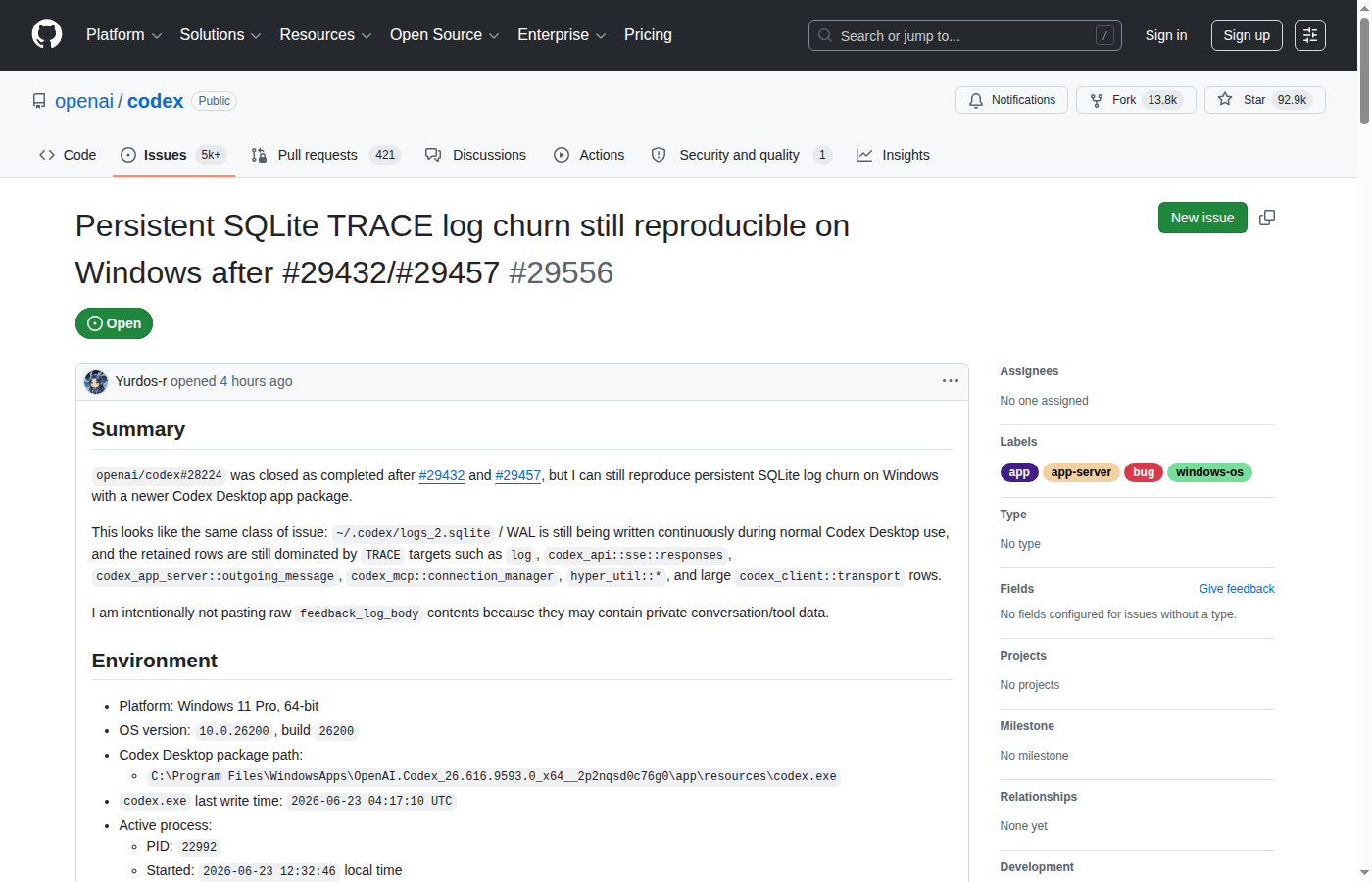Expand the Enterprise menu
This screenshot has height=882, width=1372.
[562, 35]
